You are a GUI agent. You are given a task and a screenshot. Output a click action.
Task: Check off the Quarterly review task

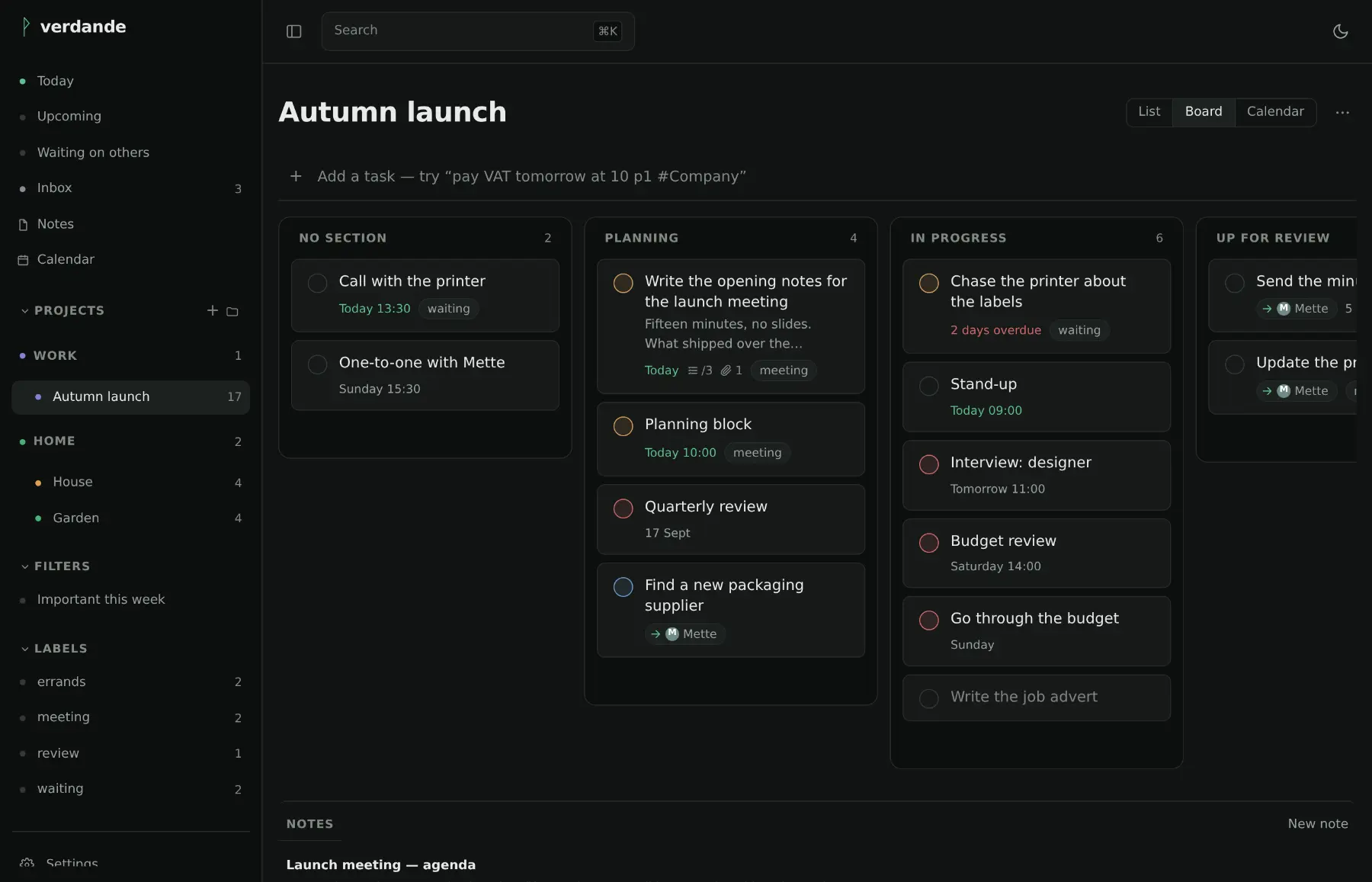click(623, 508)
